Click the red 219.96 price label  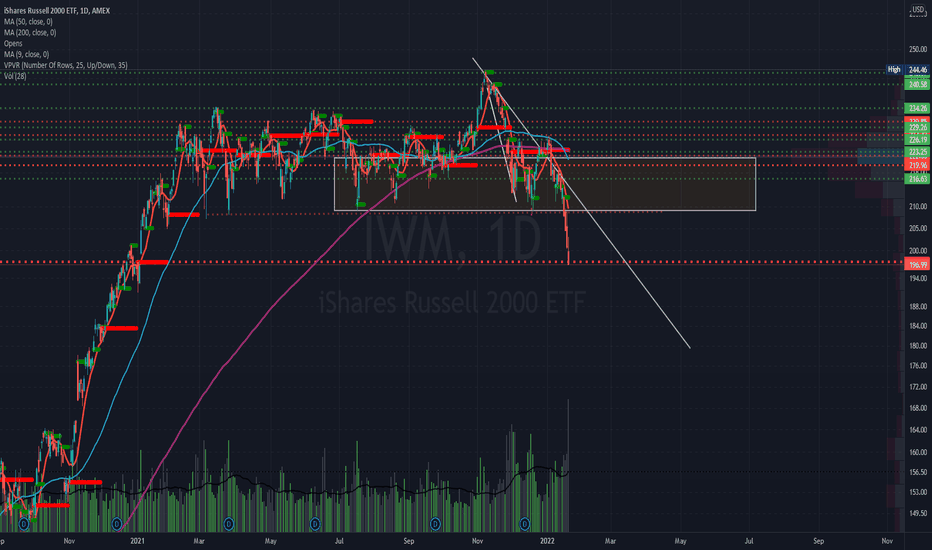tap(917, 165)
